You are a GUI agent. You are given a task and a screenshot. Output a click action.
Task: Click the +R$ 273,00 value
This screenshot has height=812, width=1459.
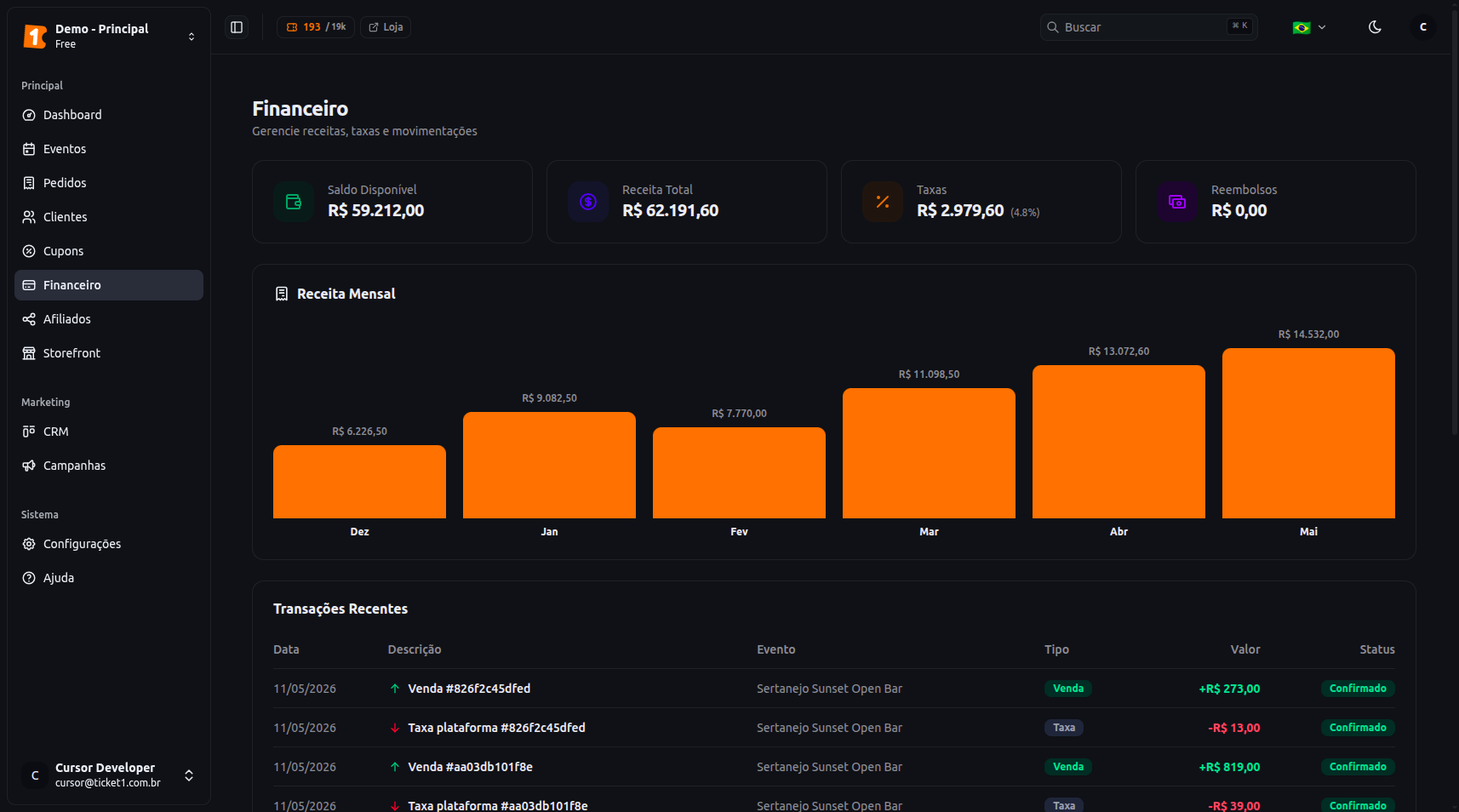(1229, 689)
